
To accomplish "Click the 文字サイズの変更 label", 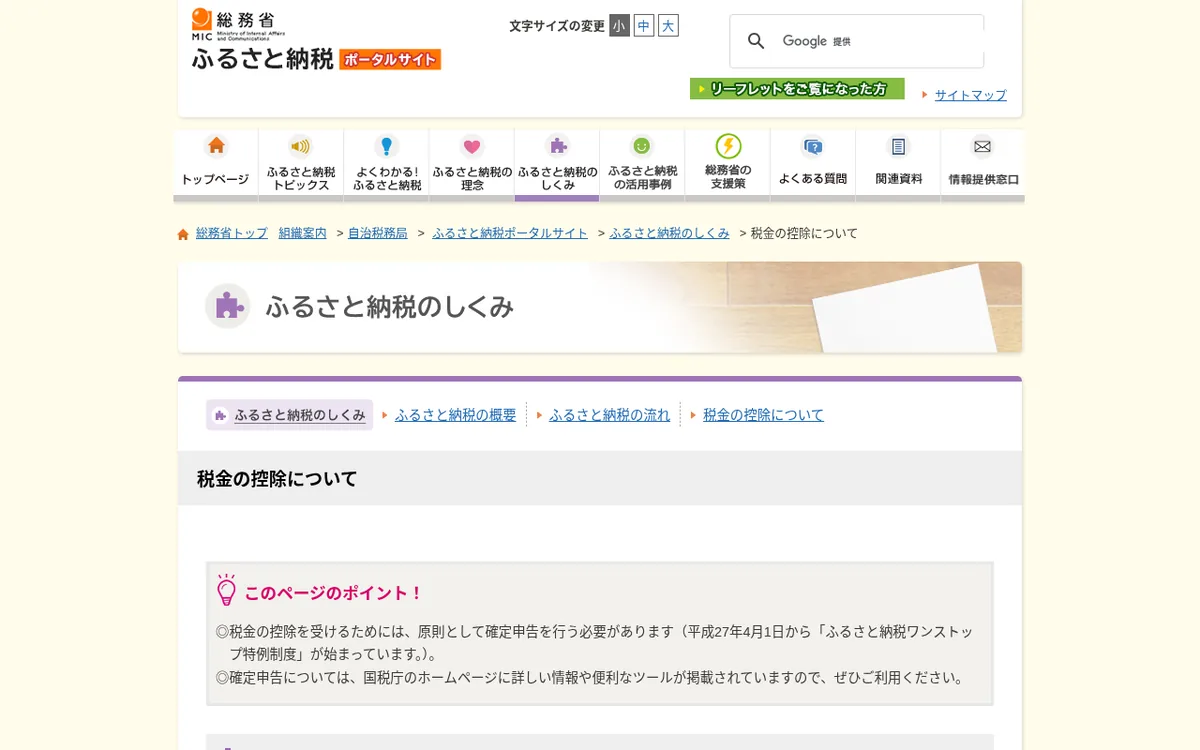I will tap(557, 26).
